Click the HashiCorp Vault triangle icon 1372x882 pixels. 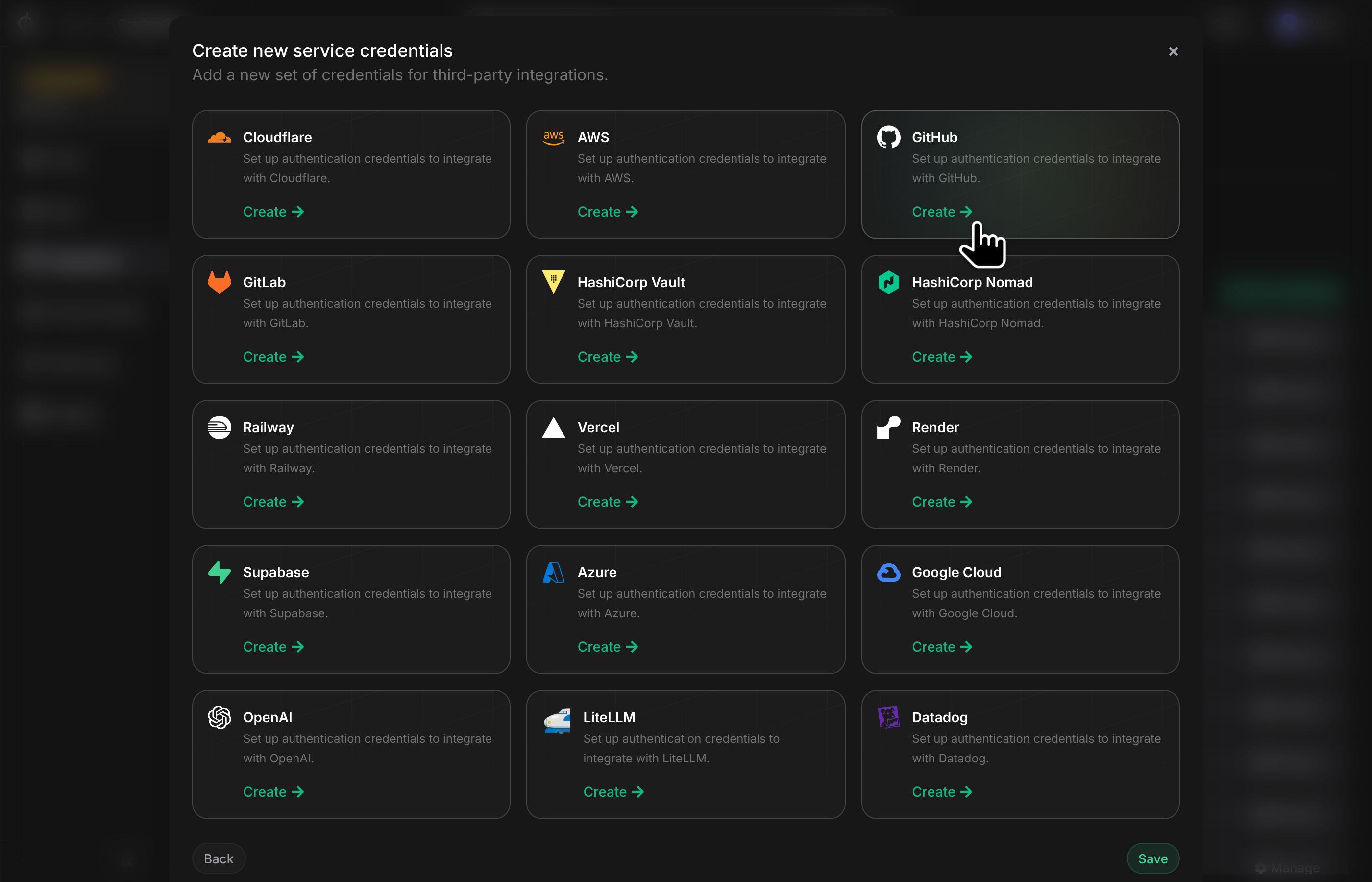point(554,282)
